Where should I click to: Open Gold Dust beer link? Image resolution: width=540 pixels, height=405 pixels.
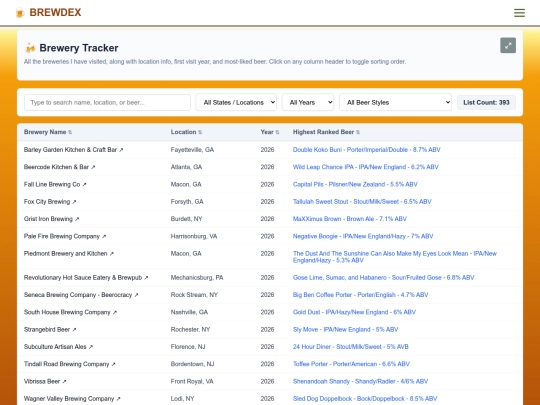click(354, 312)
